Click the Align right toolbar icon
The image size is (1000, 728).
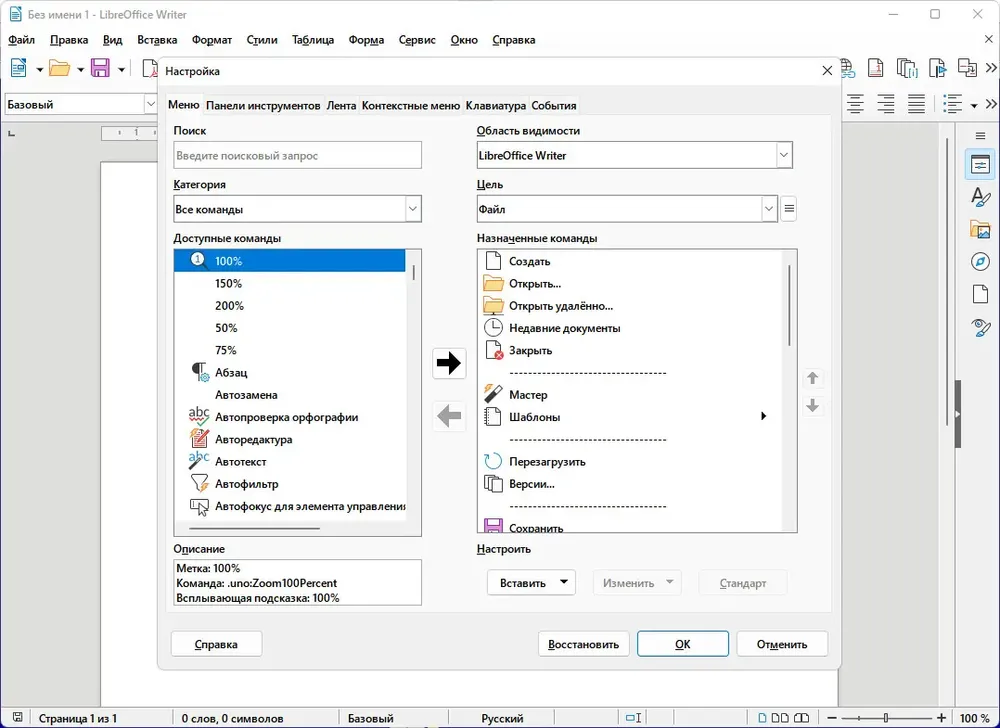(x=886, y=104)
